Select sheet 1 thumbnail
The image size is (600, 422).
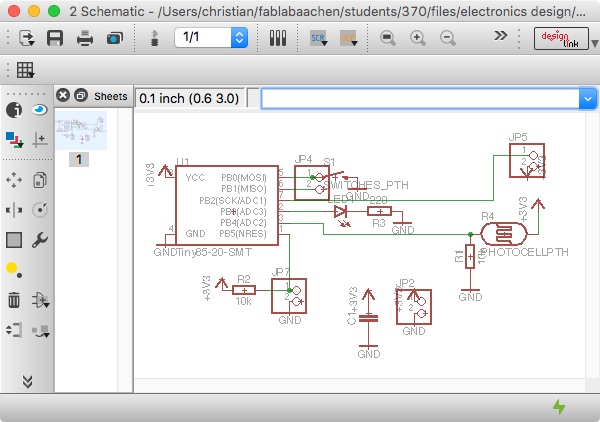[x=81, y=130]
